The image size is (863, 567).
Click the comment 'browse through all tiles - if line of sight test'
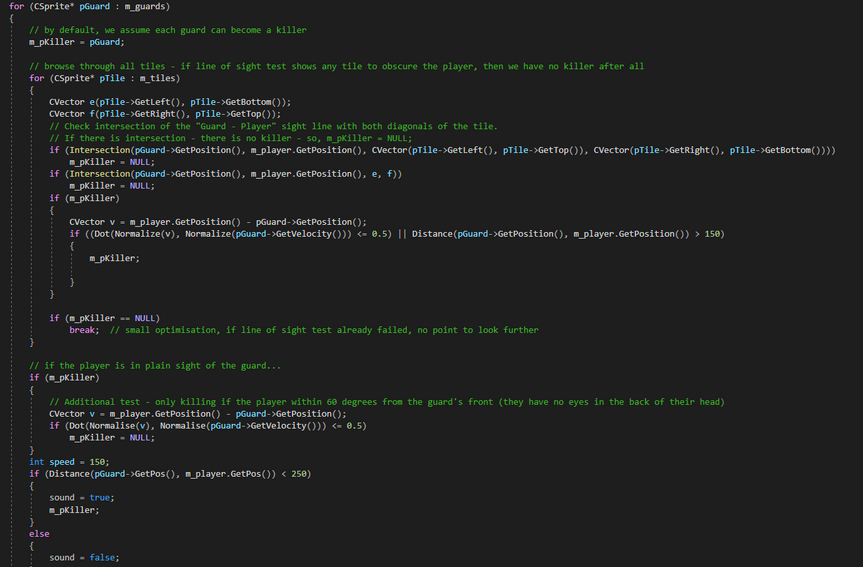pyautogui.click(x=337, y=66)
